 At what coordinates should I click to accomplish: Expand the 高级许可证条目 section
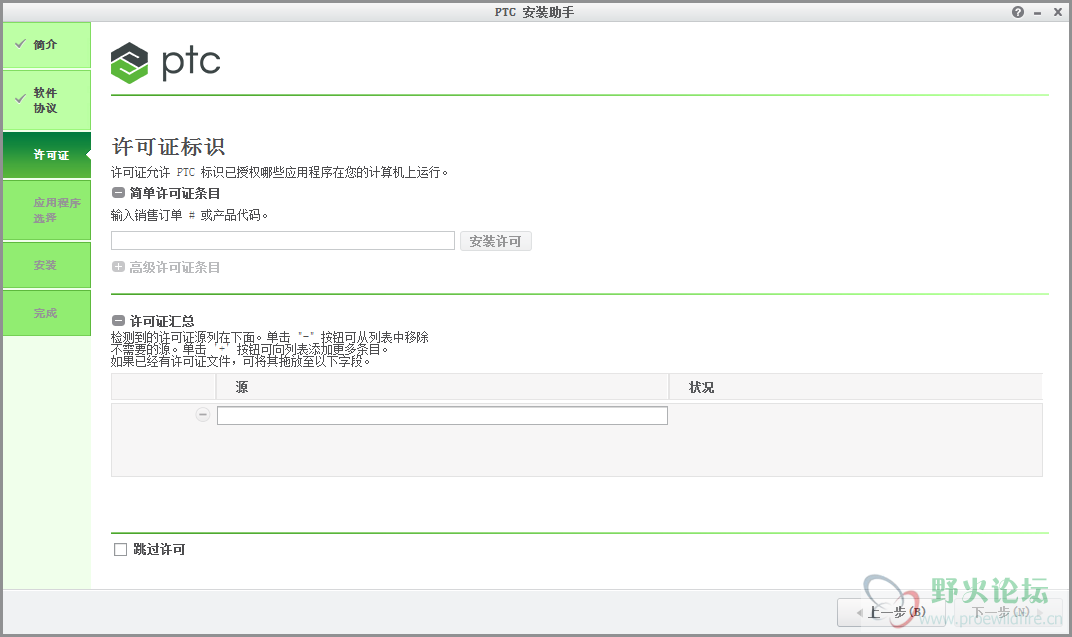(x=118, y=267)
